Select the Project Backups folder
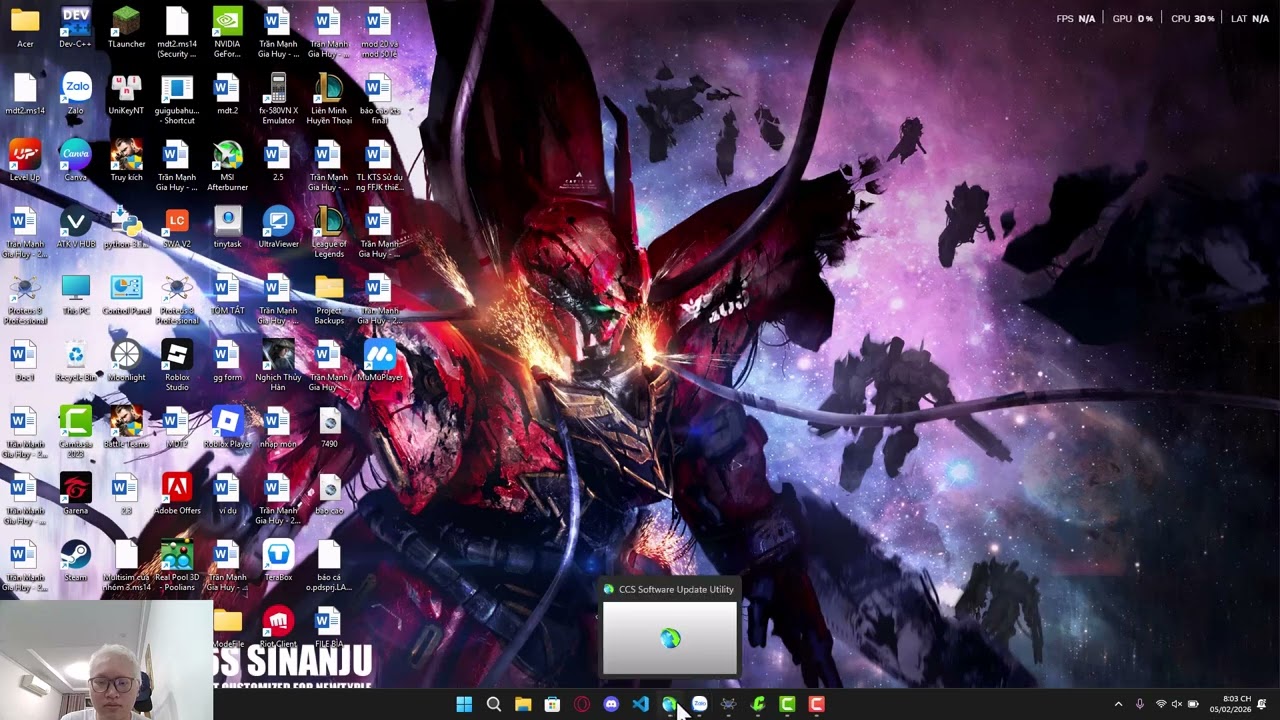 (x=329, y=299)
